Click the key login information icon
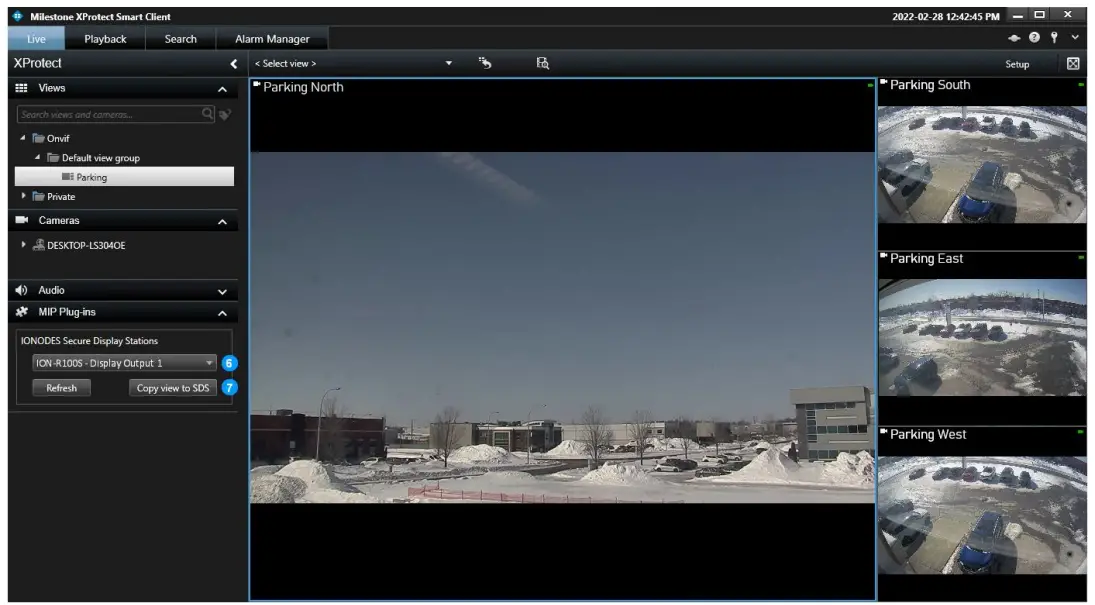This screenshot has width=1095, height=605. click(1054, 38)
